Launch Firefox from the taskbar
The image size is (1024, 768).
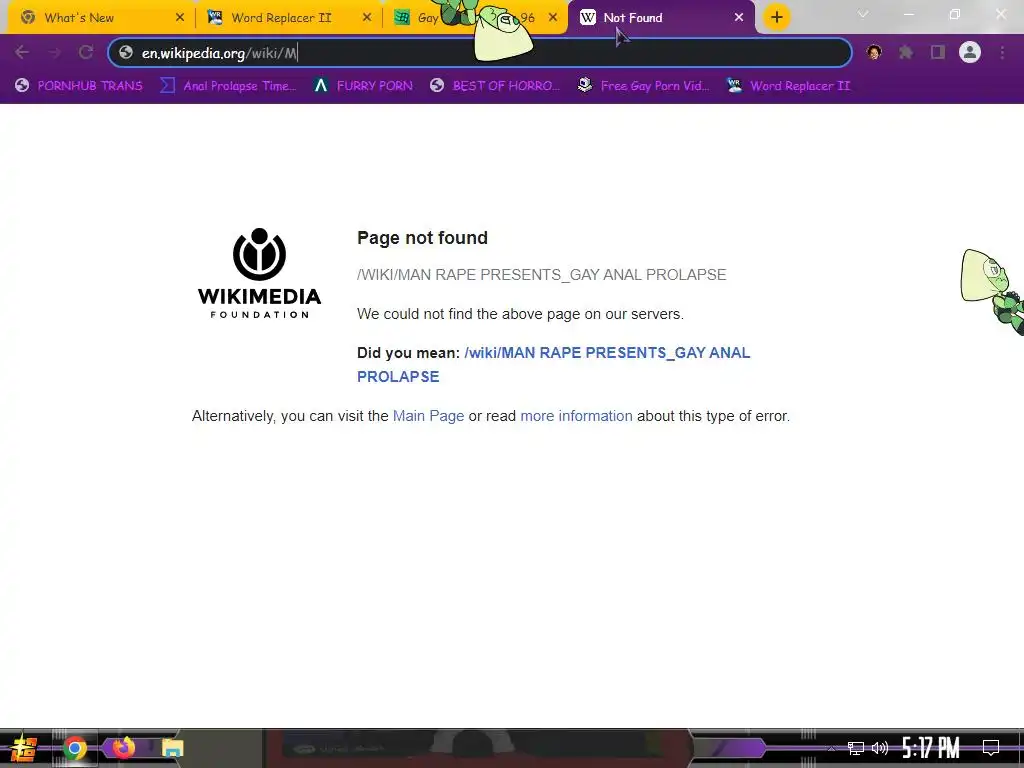tap(123, 748)
